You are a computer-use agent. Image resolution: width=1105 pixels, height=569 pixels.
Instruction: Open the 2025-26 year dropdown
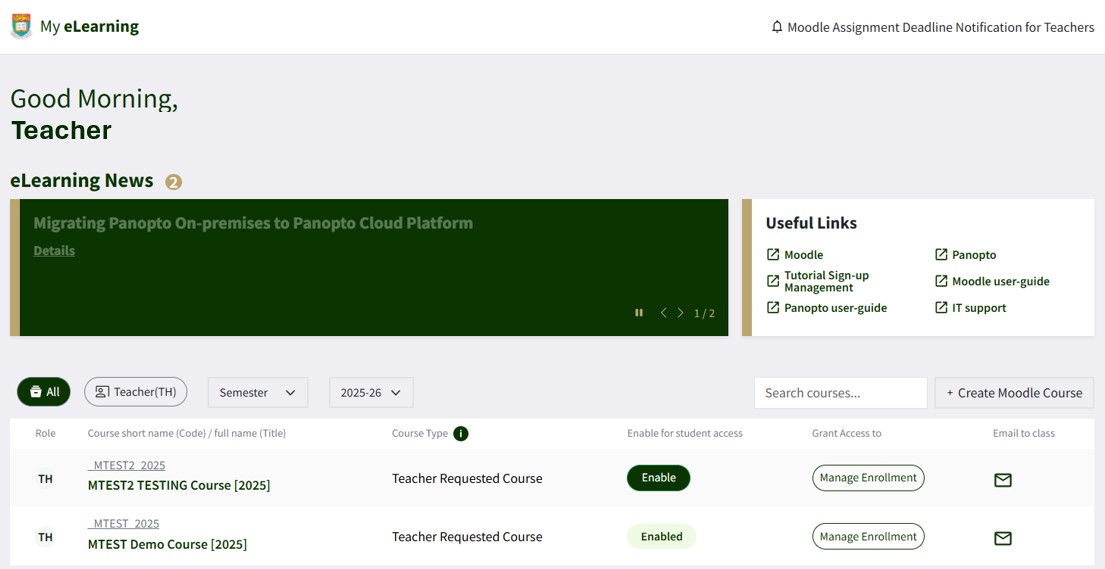[x=370, y=393]
